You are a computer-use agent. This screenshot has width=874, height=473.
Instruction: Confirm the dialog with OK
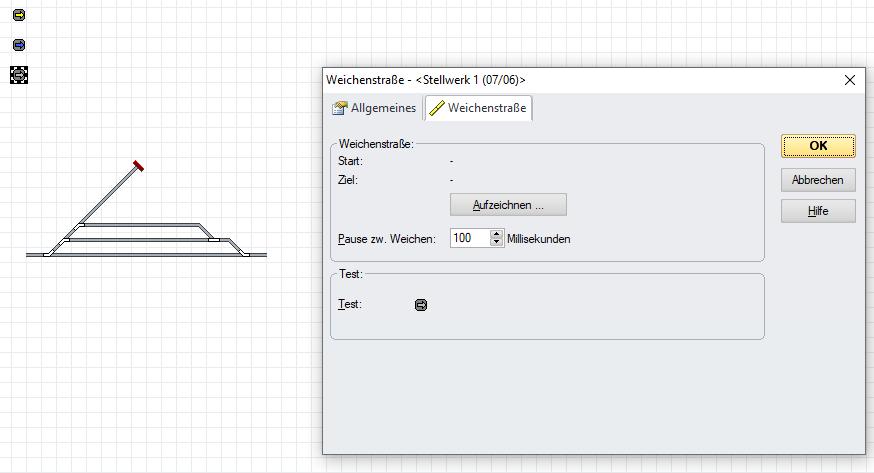[817, 146]
